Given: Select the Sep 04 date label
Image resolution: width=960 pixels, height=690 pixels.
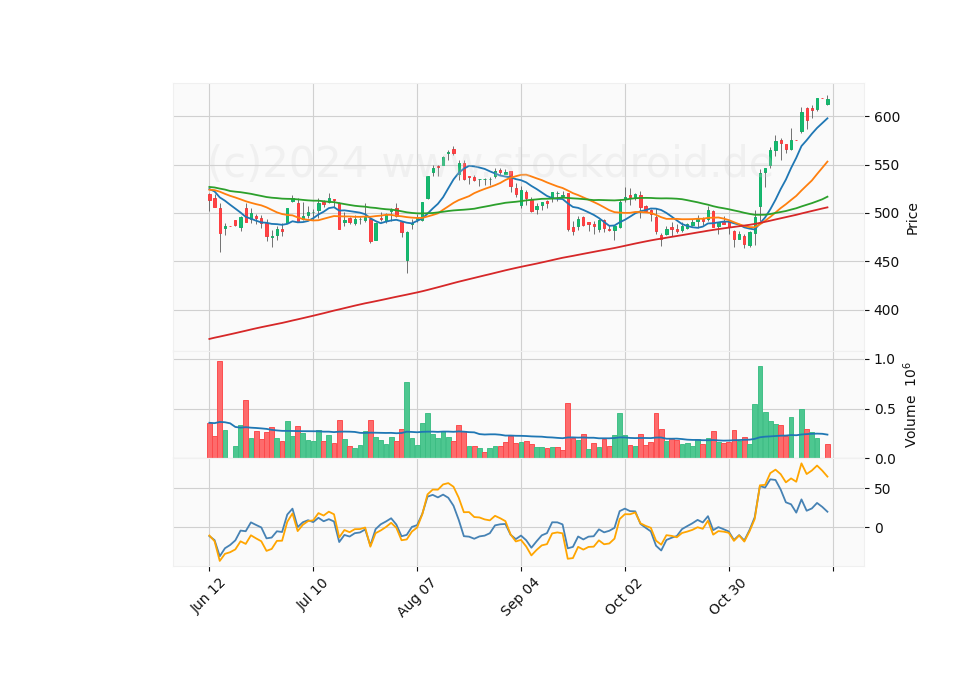Looking at the screenshot, I should tap(520, 597).
